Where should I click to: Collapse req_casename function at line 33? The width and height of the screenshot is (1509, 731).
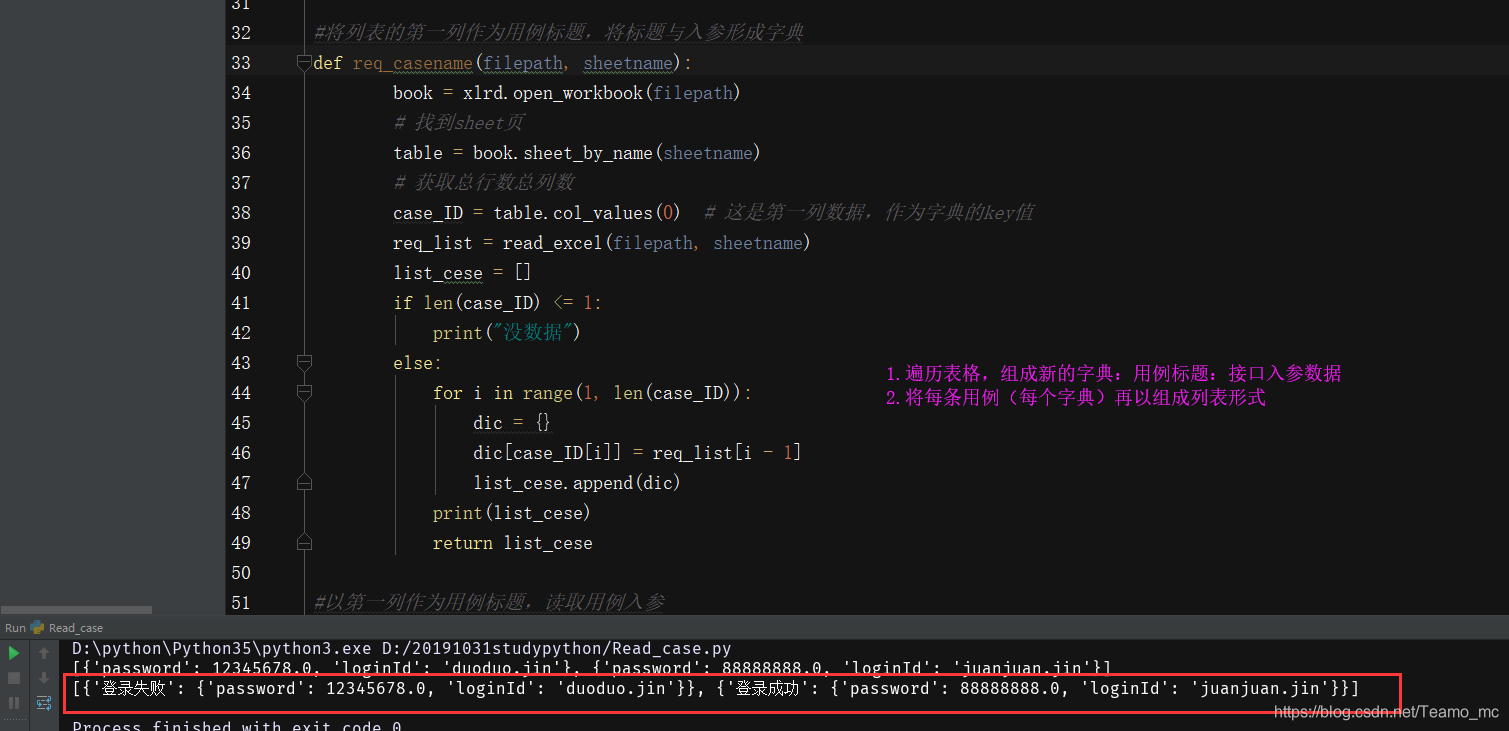click(x=304, y=63)
